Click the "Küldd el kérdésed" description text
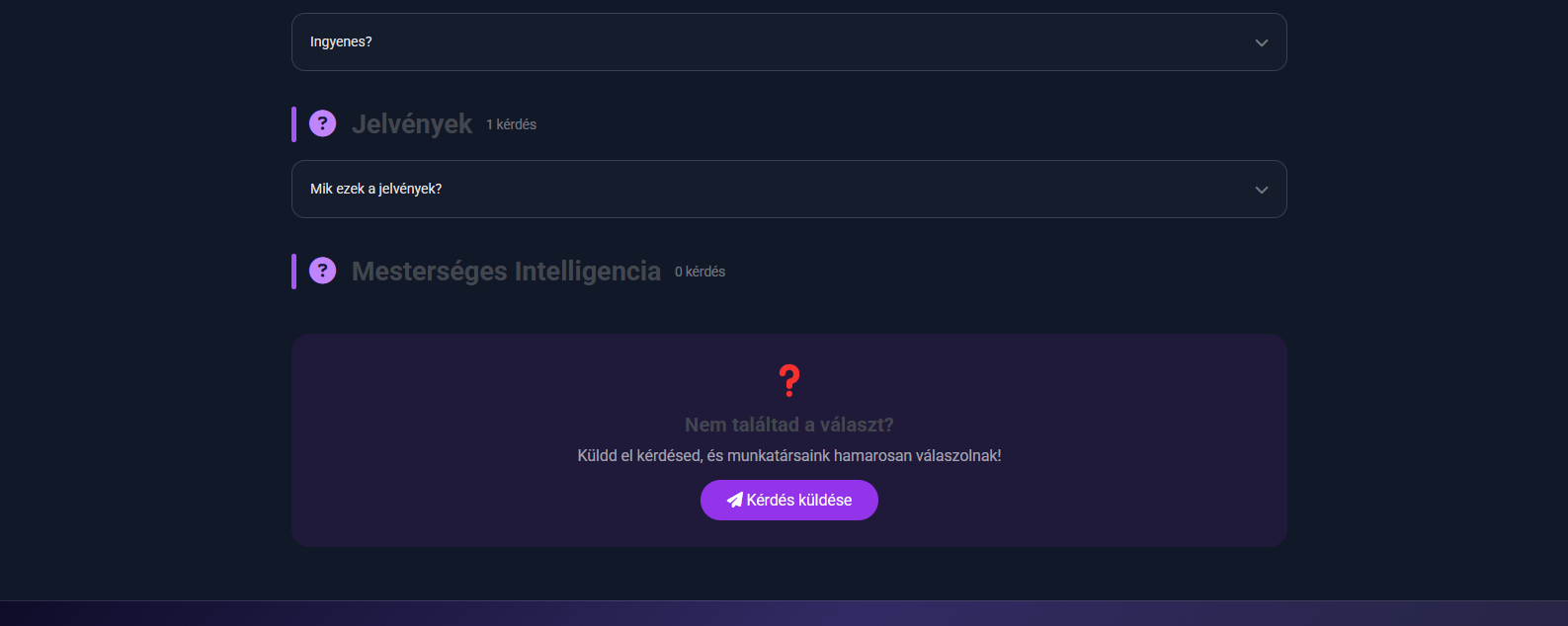Image resolution: width=1568 pixels, height=626 pixels. [788, 455]
